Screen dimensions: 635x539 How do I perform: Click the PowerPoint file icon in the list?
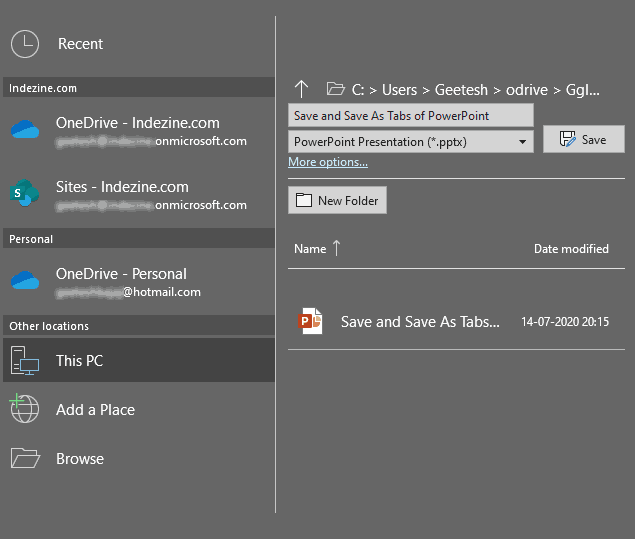[311, 322]
